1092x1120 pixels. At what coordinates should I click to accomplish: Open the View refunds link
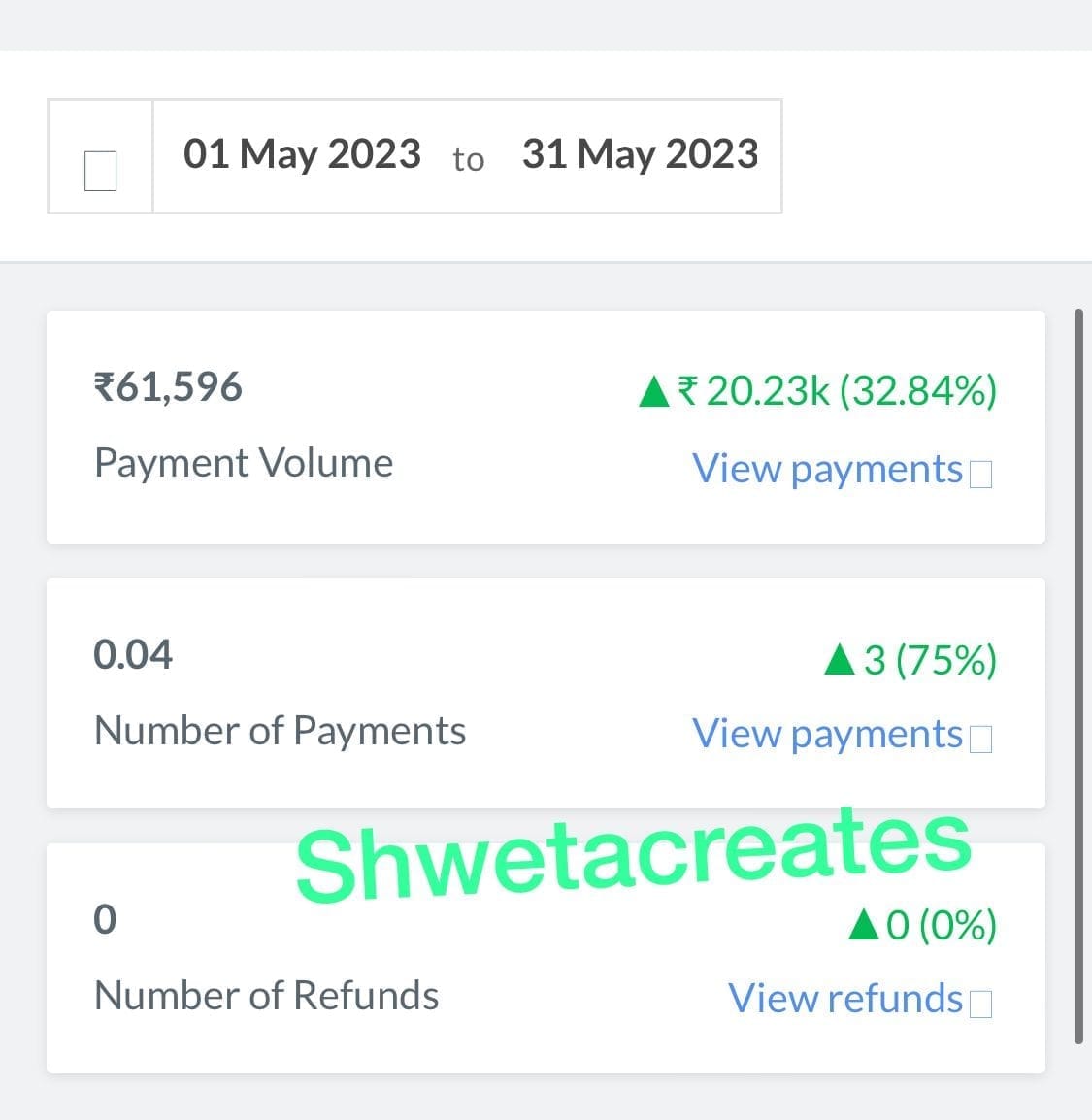[844, 999]
